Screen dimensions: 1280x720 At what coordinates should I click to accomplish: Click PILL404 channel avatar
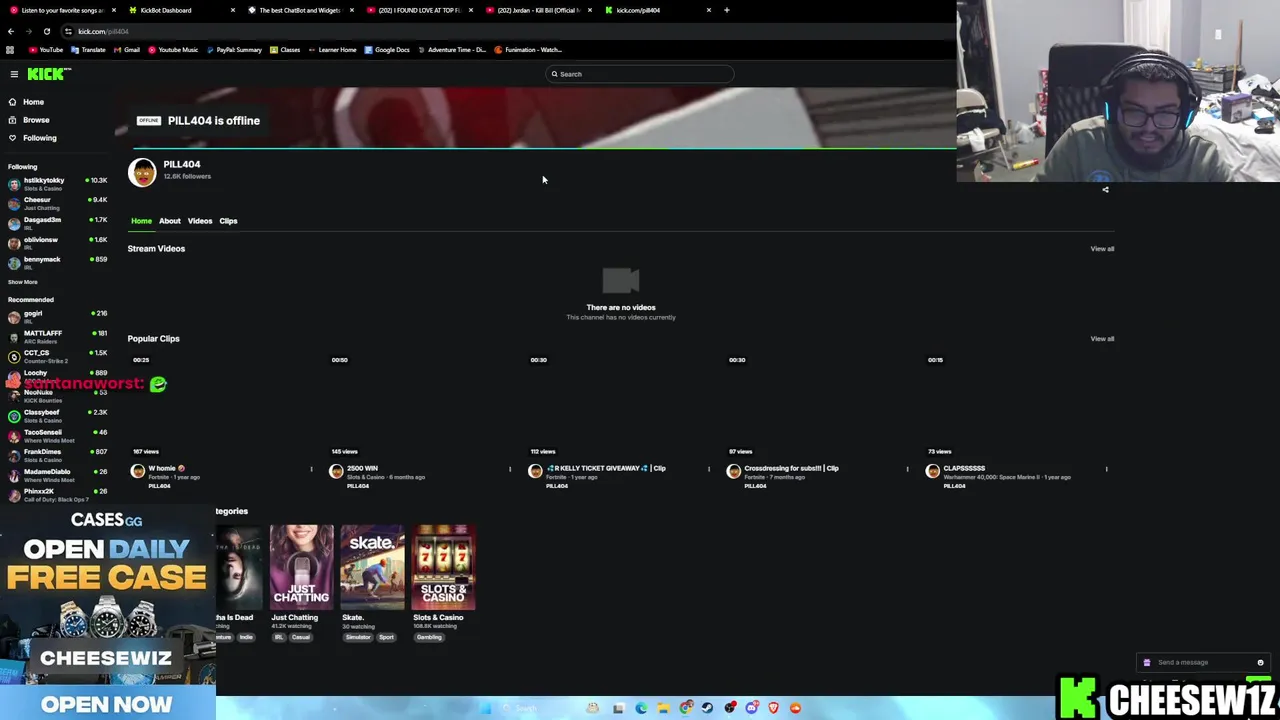point(142,172)
